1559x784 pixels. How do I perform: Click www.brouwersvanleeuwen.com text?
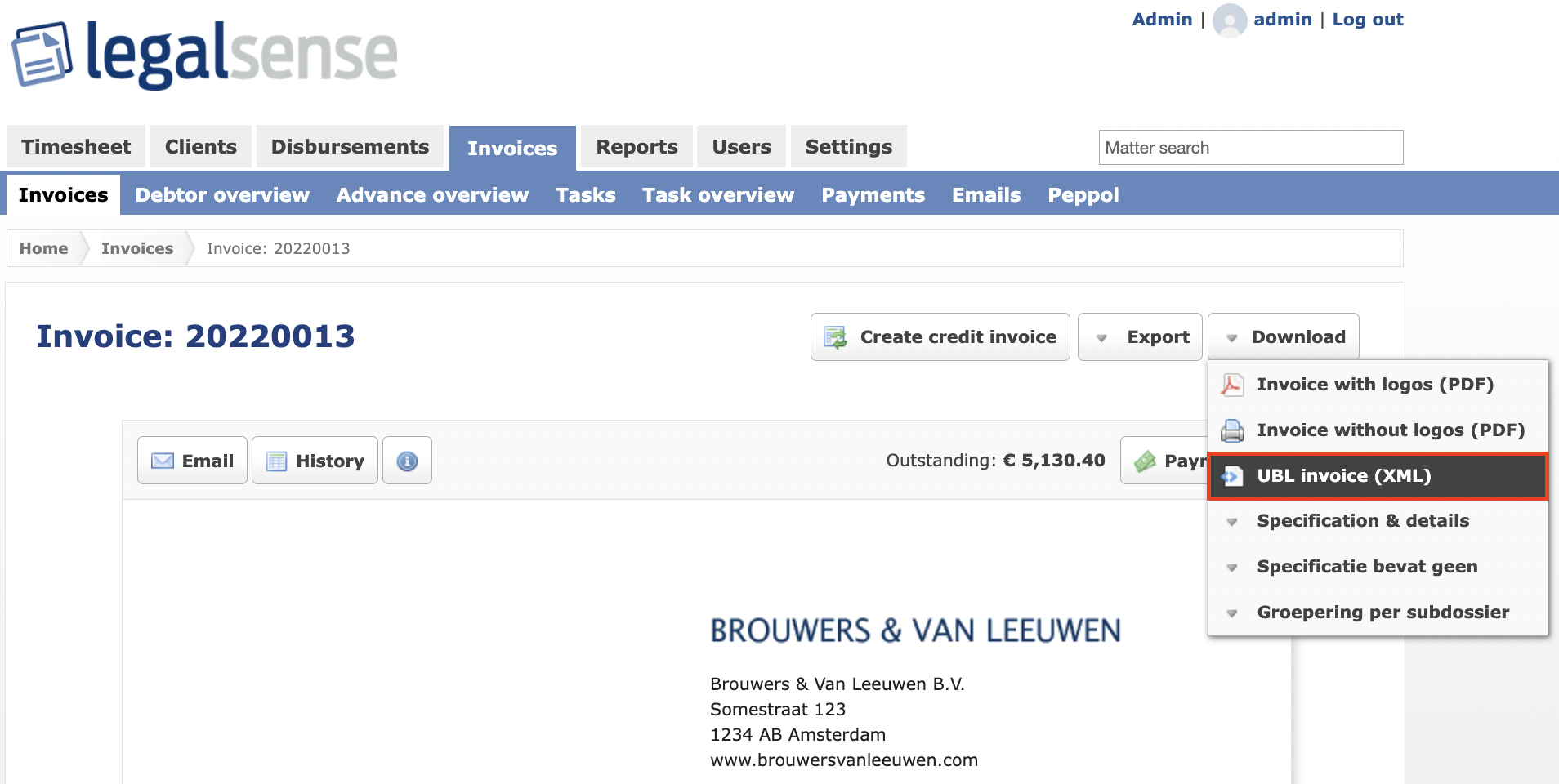pos(844,760)
